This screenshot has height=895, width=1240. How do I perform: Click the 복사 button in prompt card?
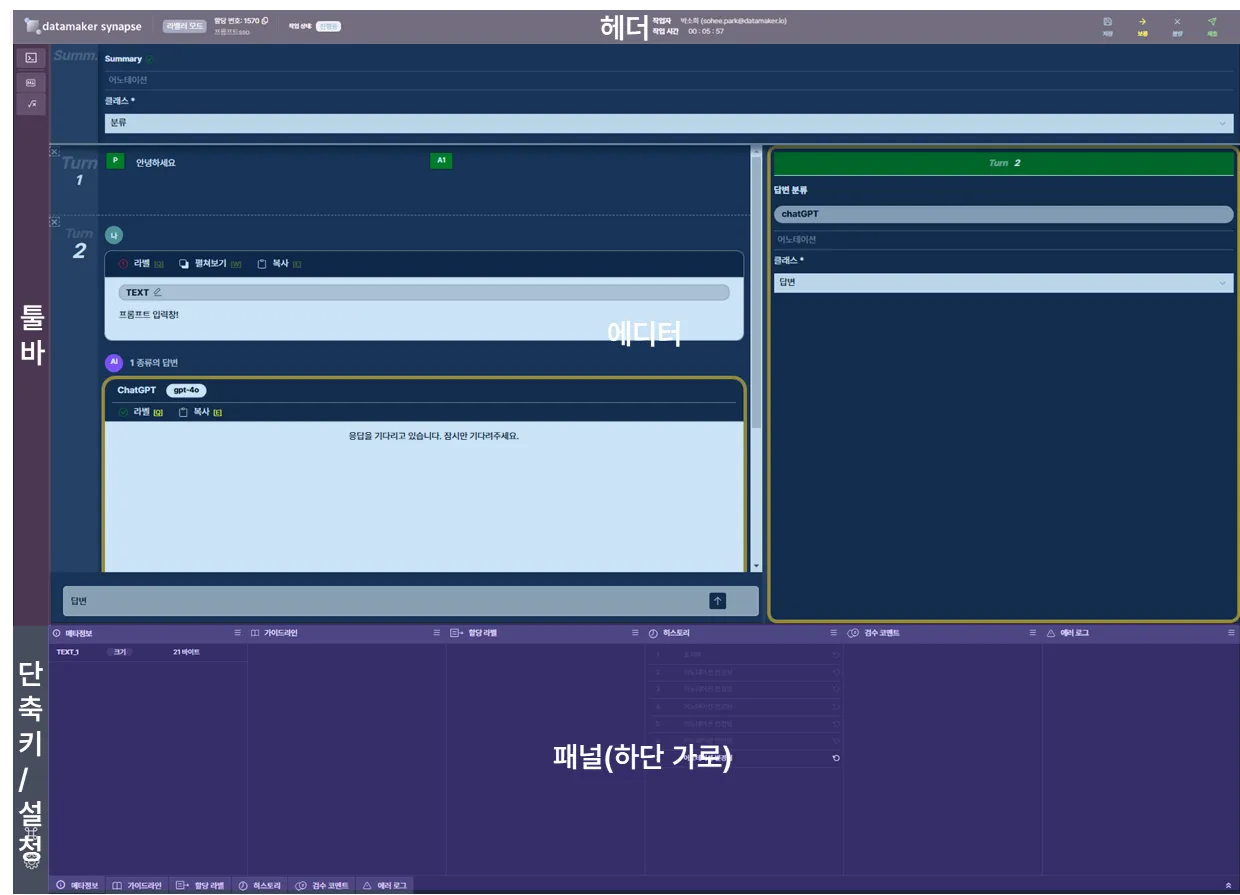[x=279, y=264]
